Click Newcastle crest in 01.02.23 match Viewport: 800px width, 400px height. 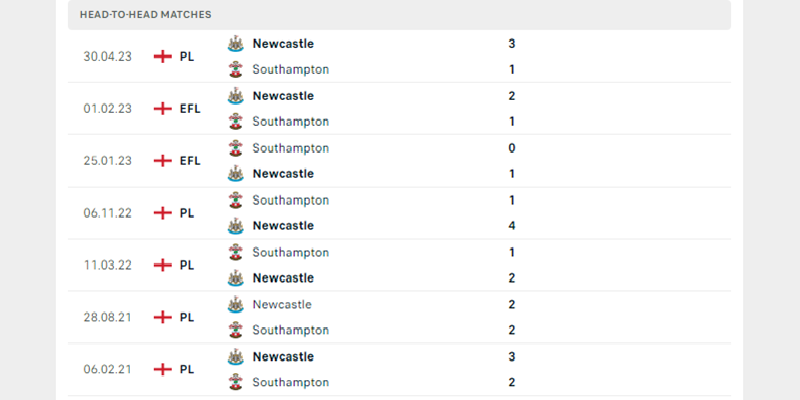tap(235, 96)
